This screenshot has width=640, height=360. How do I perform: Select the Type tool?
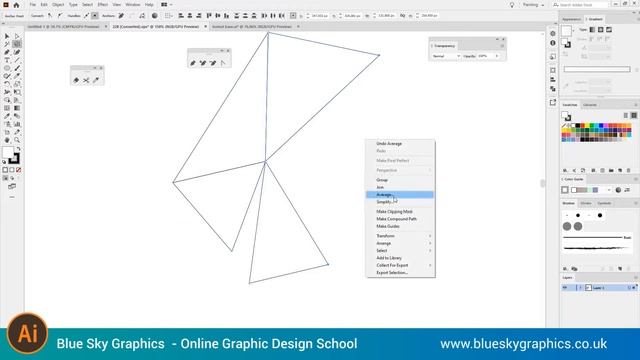tap(7, 60)
